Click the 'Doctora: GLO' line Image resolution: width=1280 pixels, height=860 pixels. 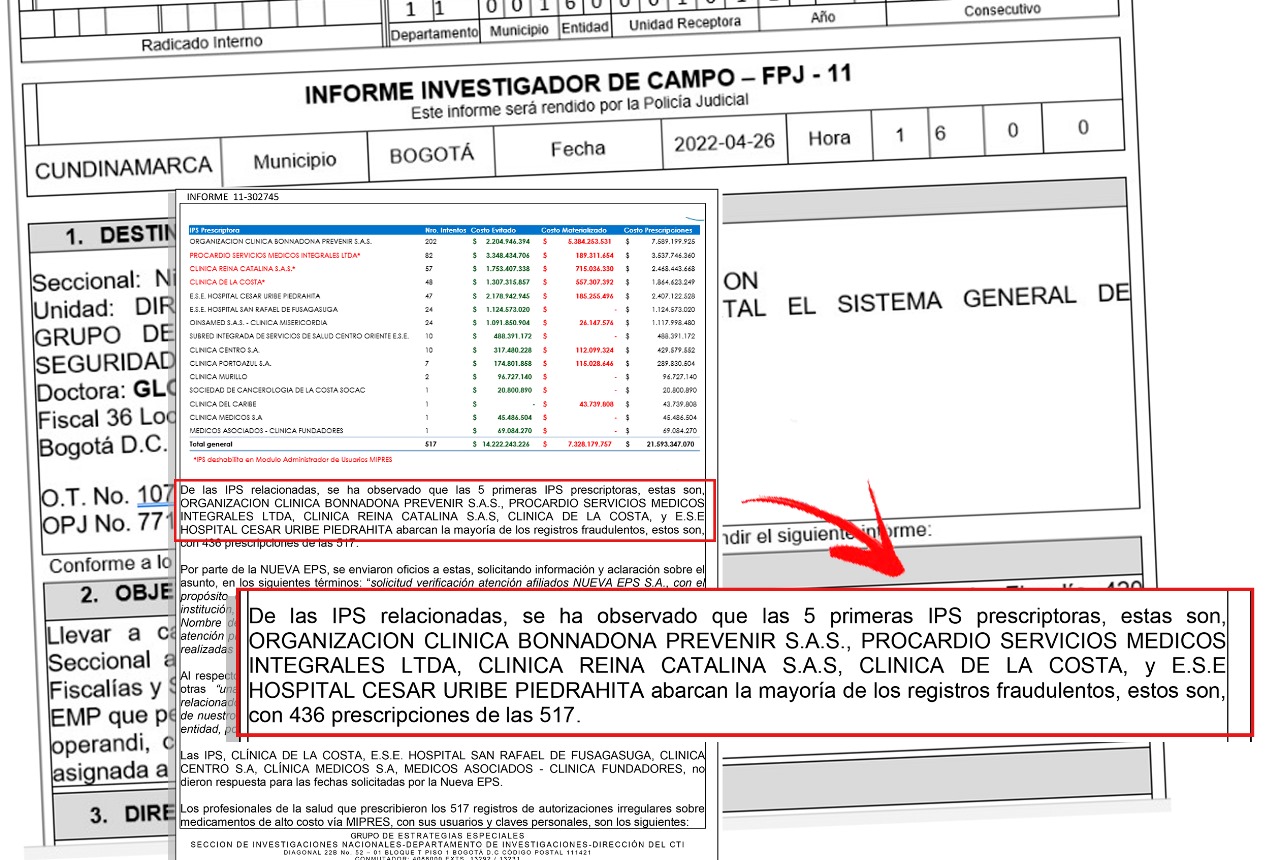click(x=106, y=391)
